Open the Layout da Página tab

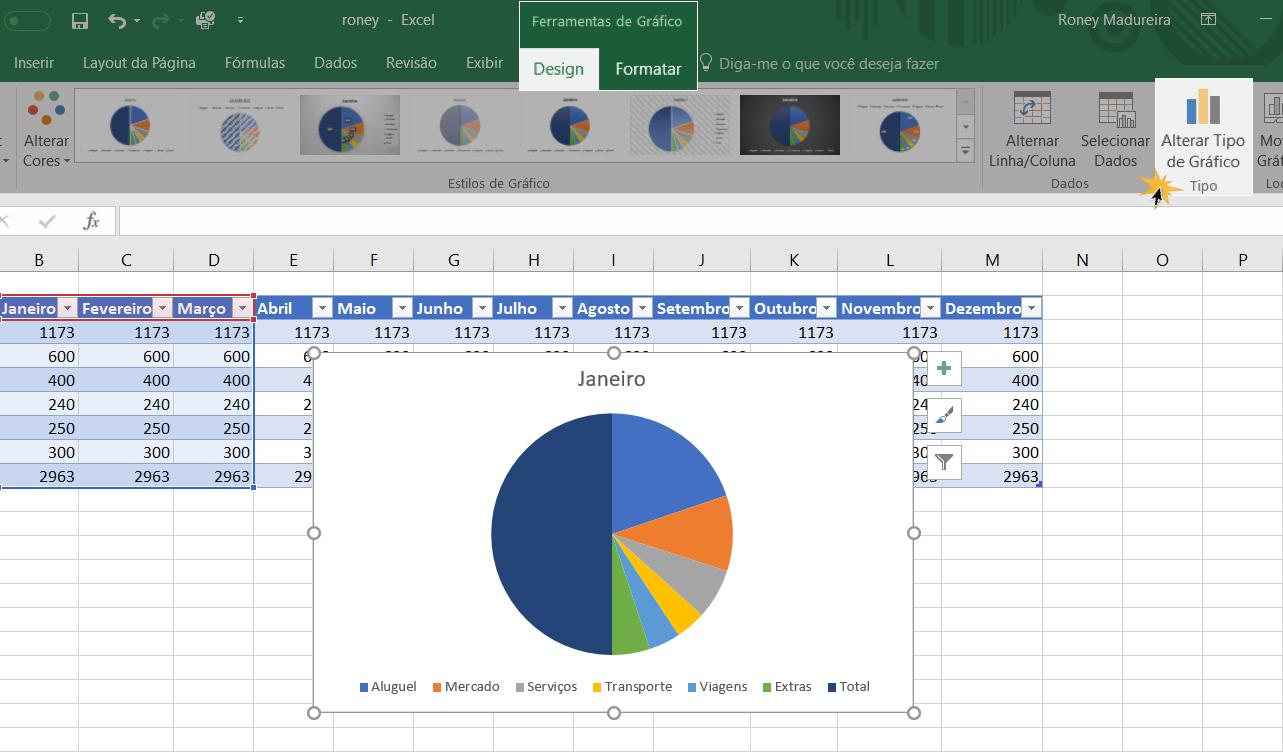[x=139, y=62]
